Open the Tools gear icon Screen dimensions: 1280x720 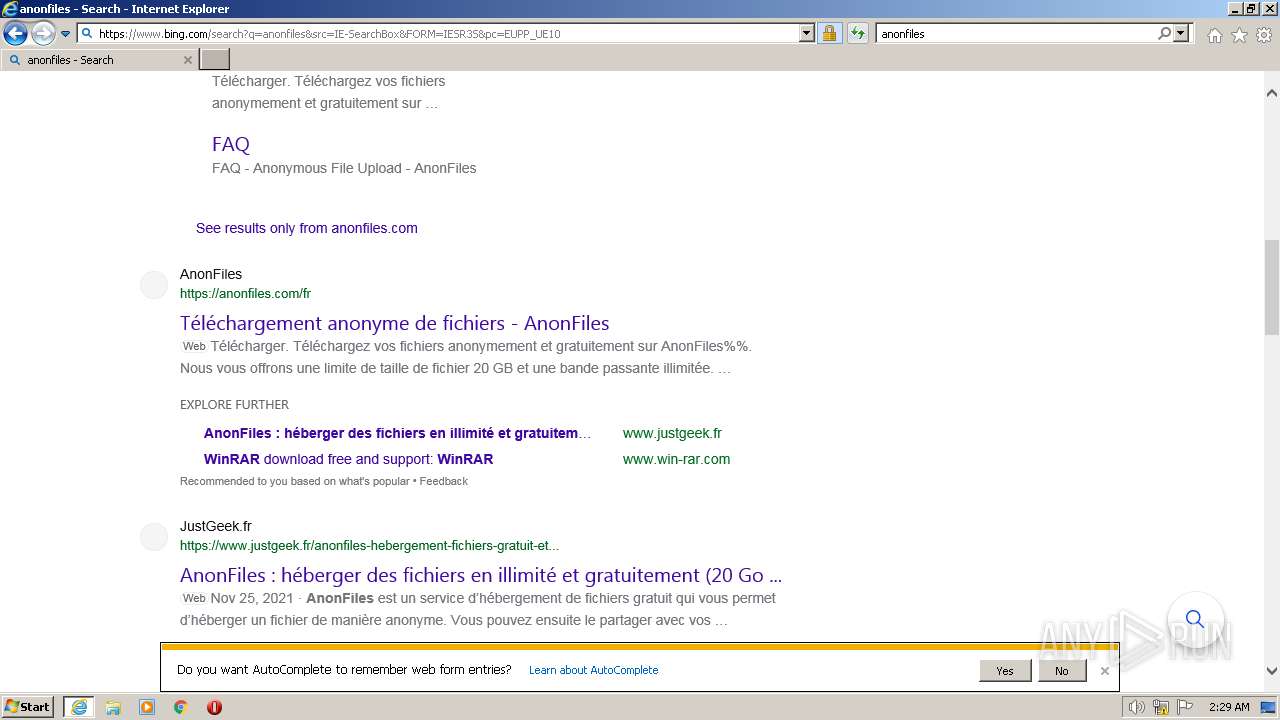(1263, 35)
